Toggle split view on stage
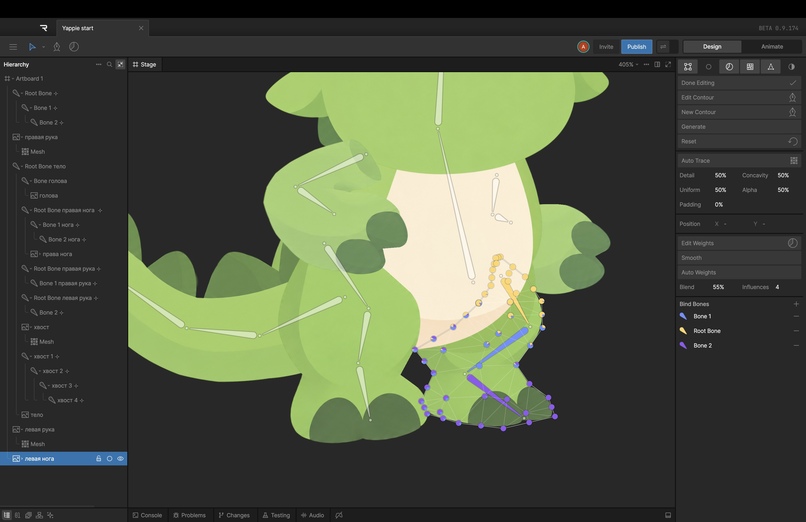Screen dimensions: 806x522 (657, 65)
